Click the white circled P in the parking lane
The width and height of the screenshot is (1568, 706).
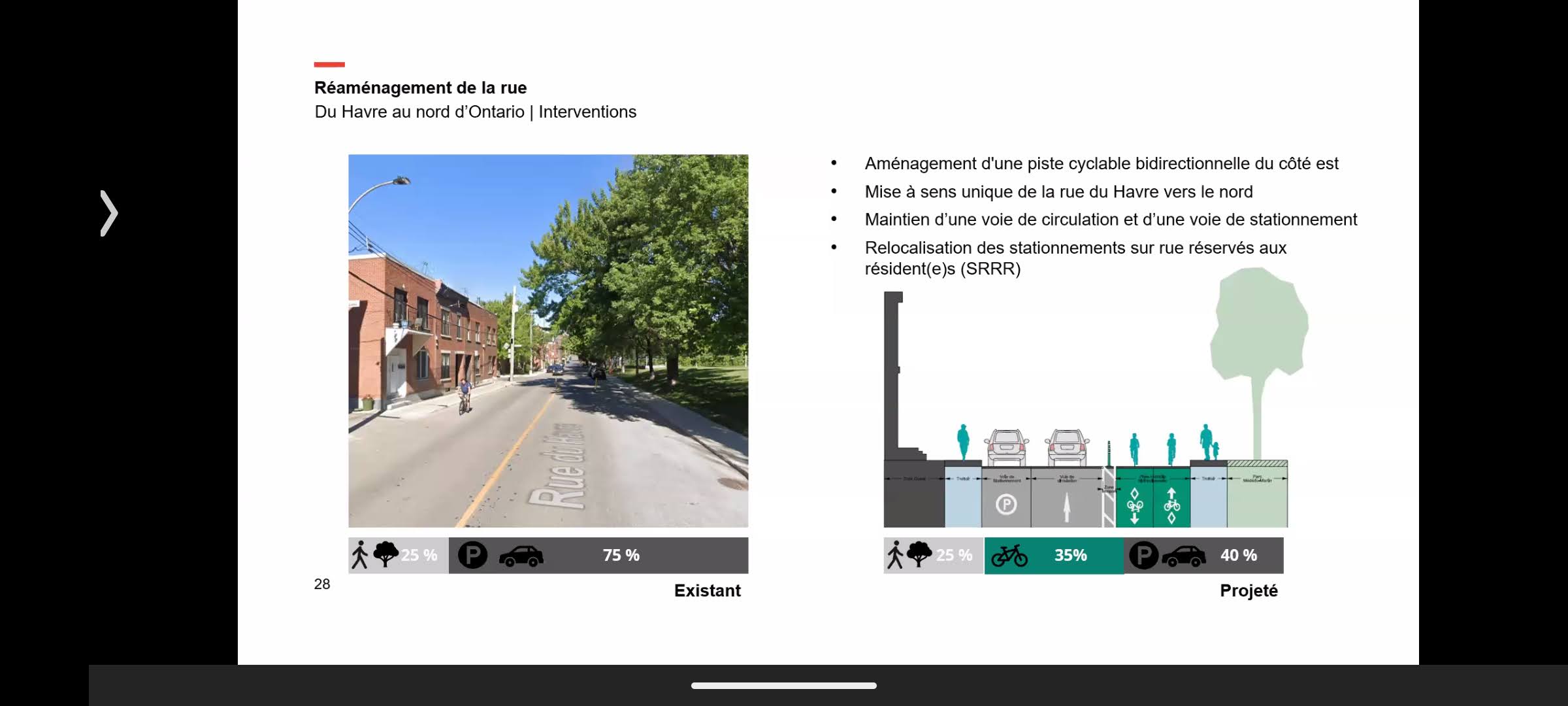click(x=1006, y=505)
